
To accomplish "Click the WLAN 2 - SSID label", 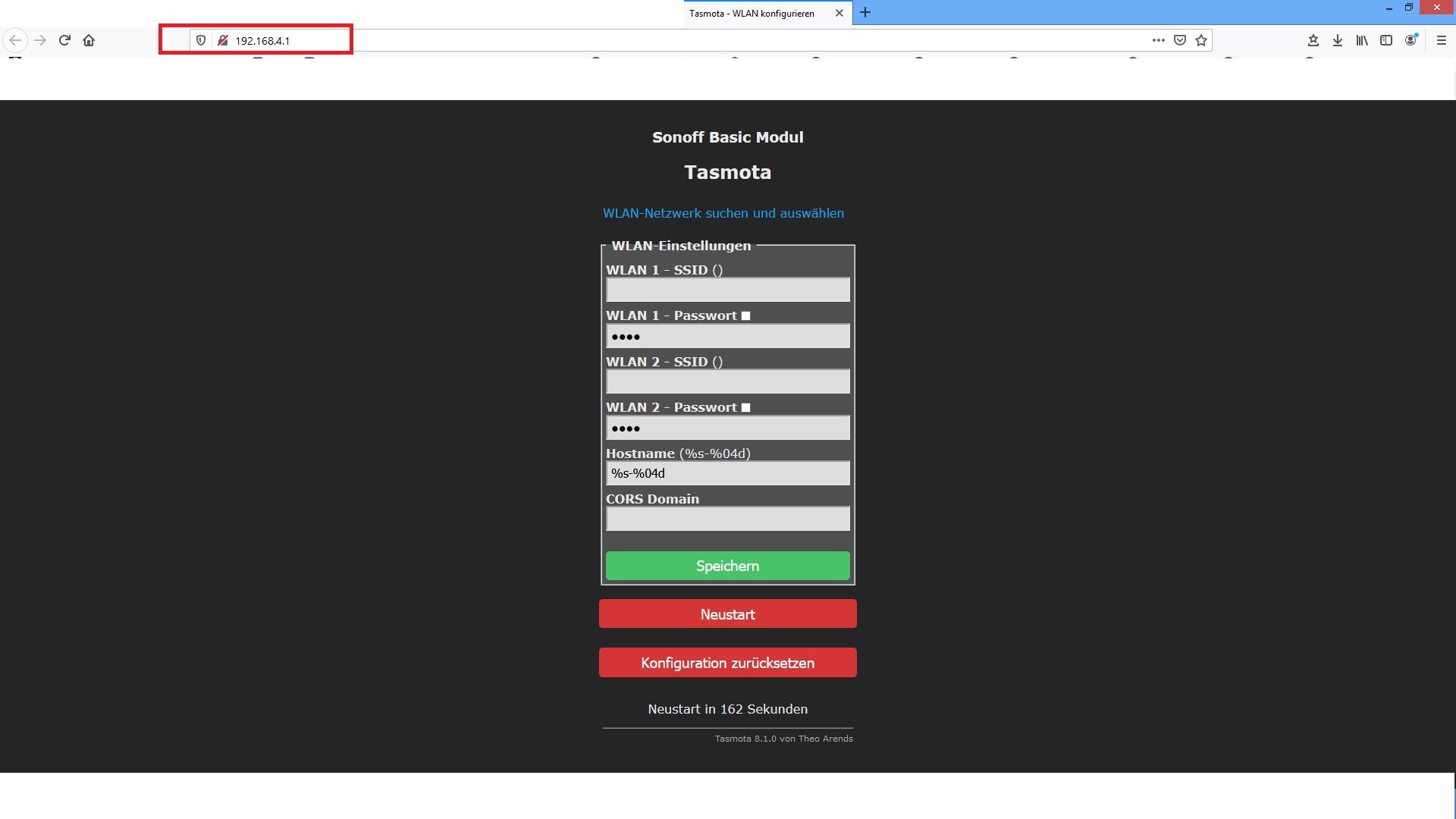I will 664,362.
